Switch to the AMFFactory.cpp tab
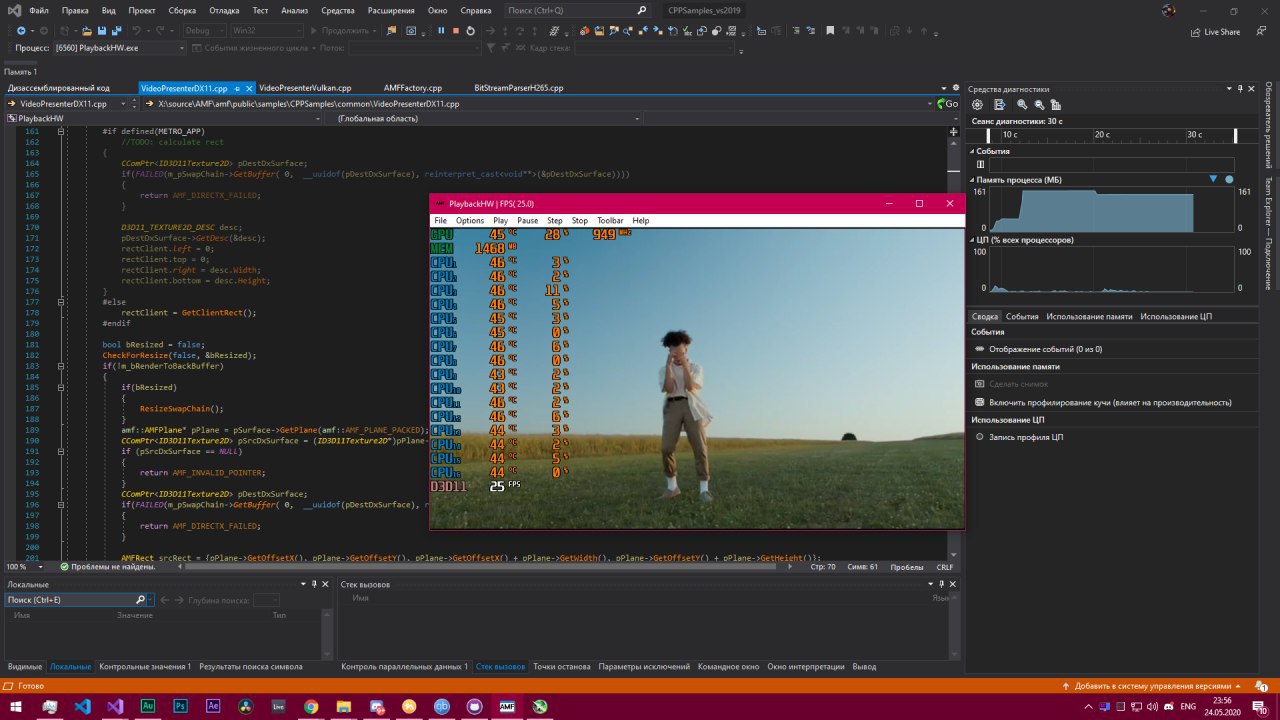 coord(412,88)
